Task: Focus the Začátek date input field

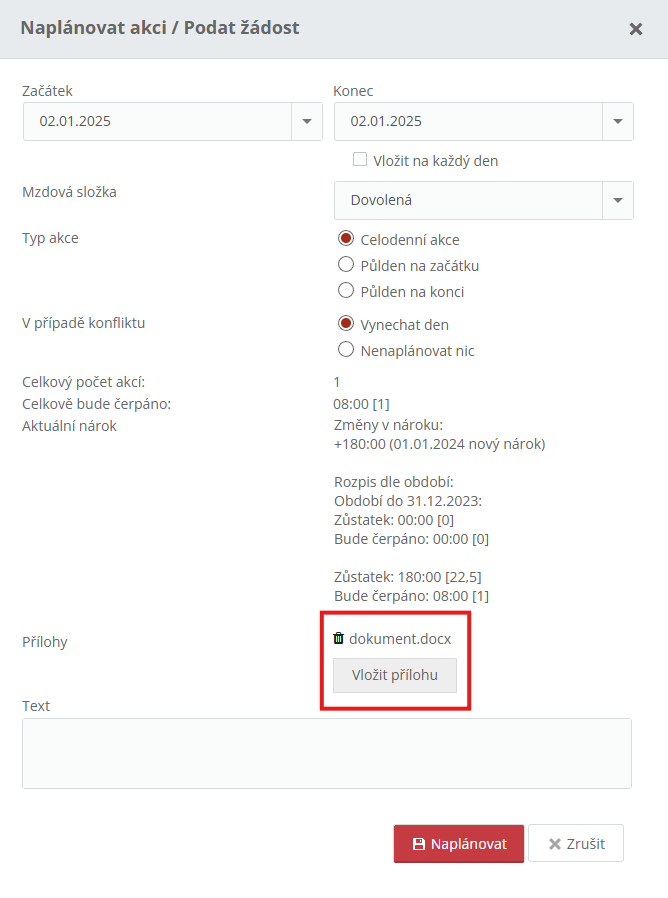Action: (158, 121)
